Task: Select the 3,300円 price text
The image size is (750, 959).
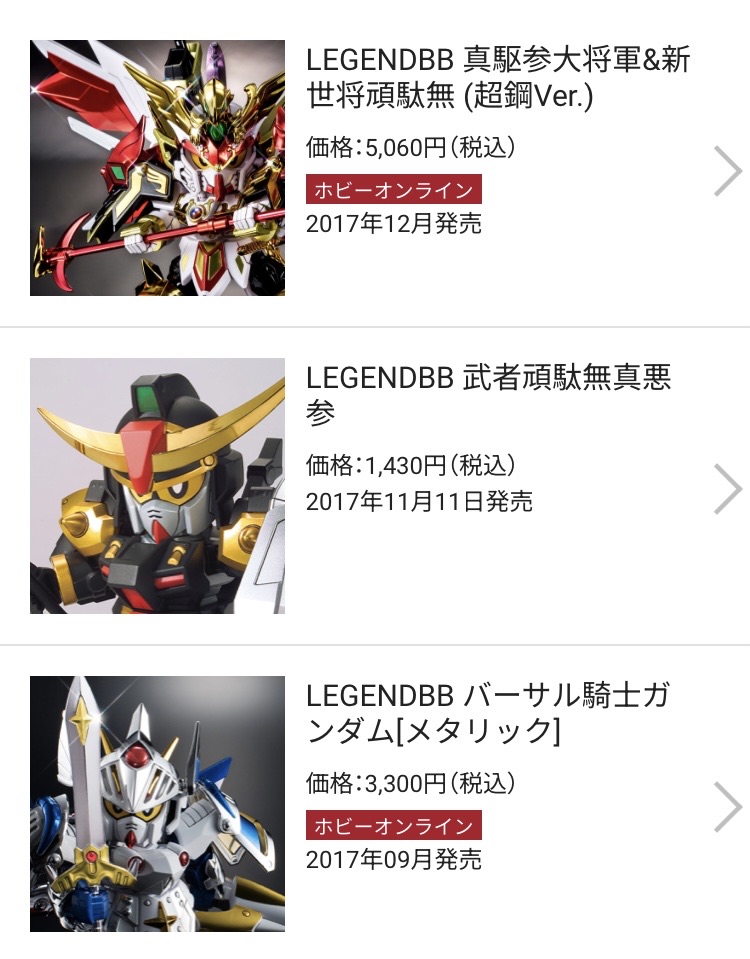Action: [x=410, y=783]
